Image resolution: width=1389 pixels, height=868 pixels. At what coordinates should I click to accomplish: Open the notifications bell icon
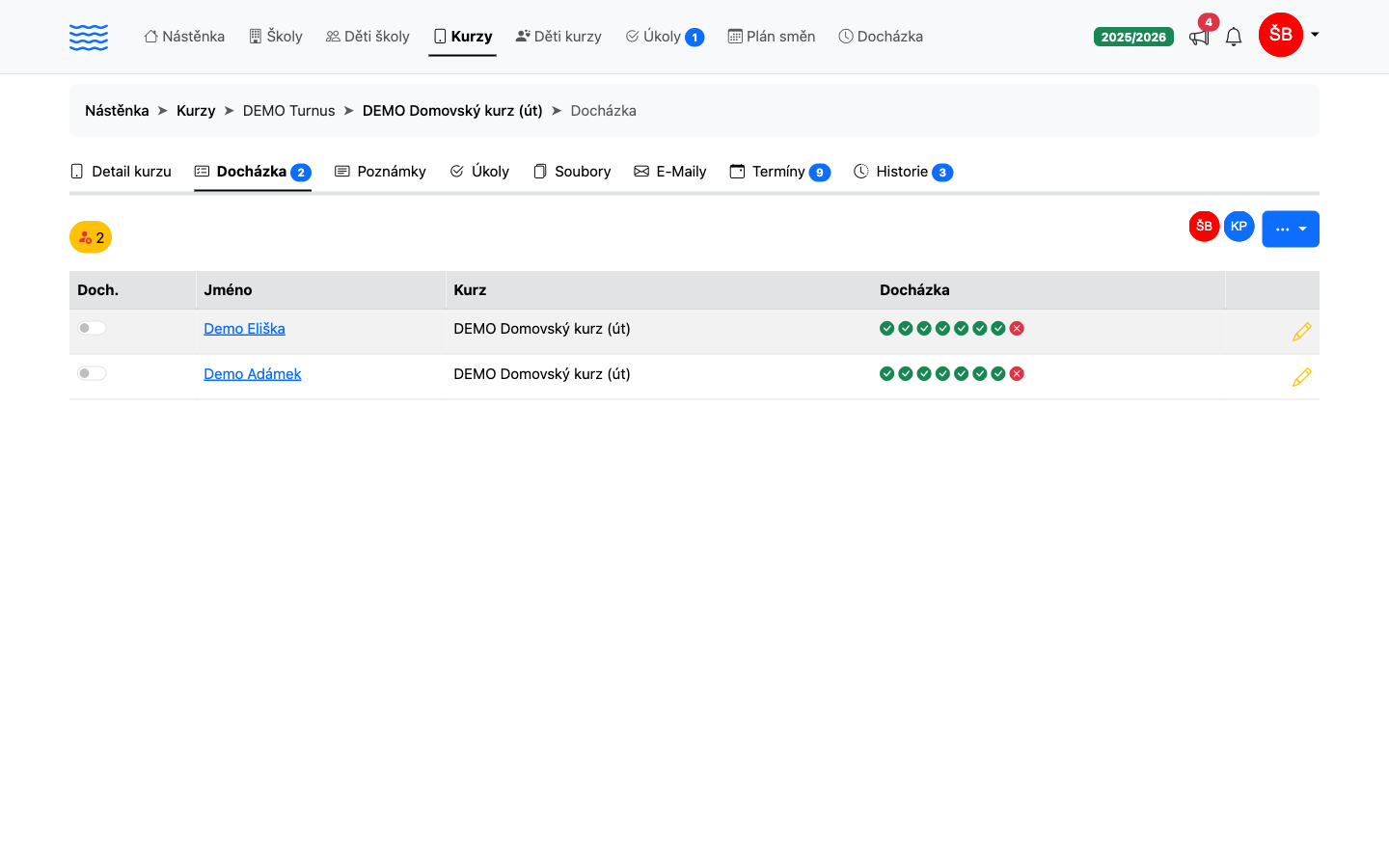point(1234,37)
